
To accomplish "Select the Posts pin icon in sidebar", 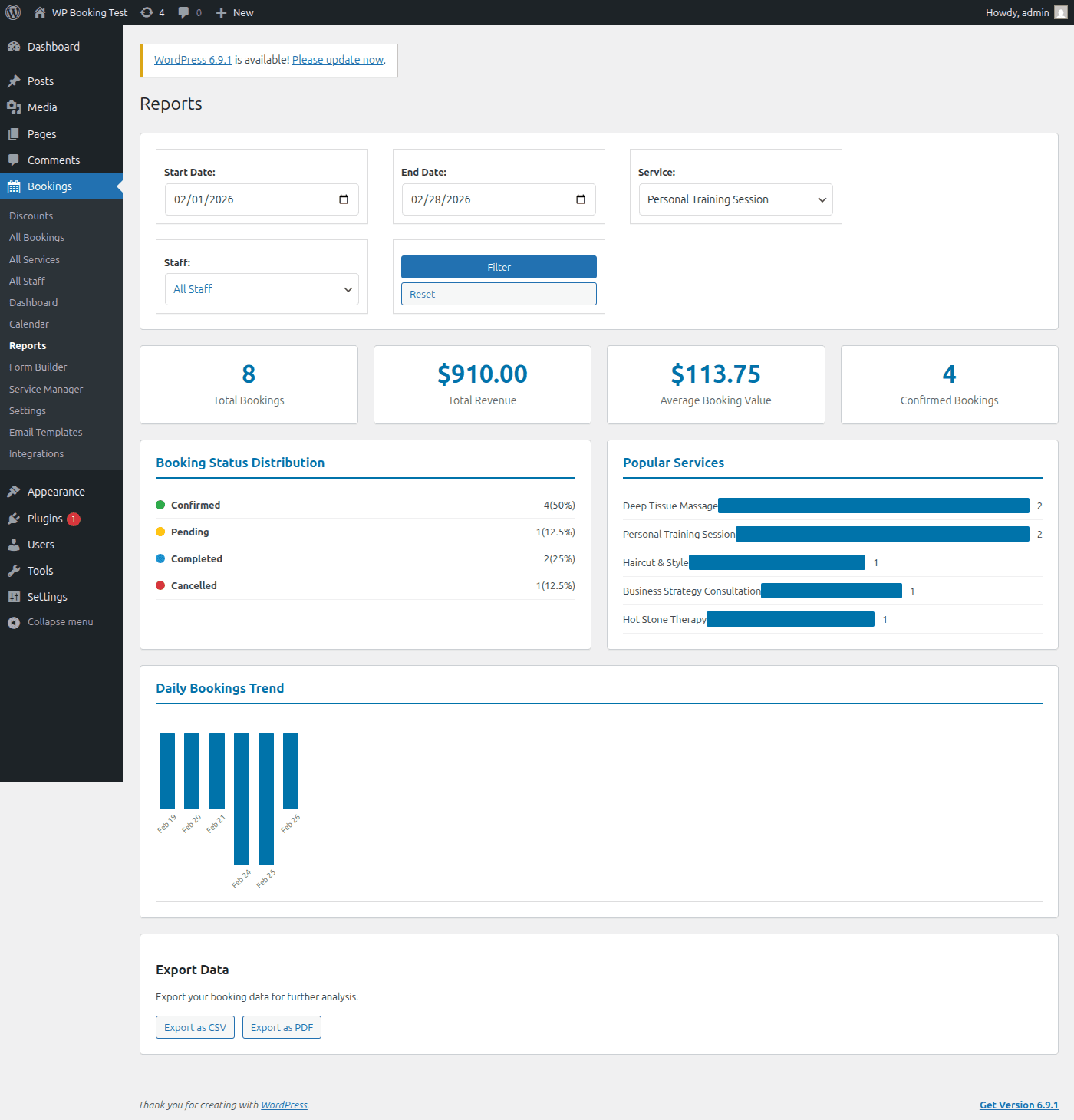I will tap(15, 81).
